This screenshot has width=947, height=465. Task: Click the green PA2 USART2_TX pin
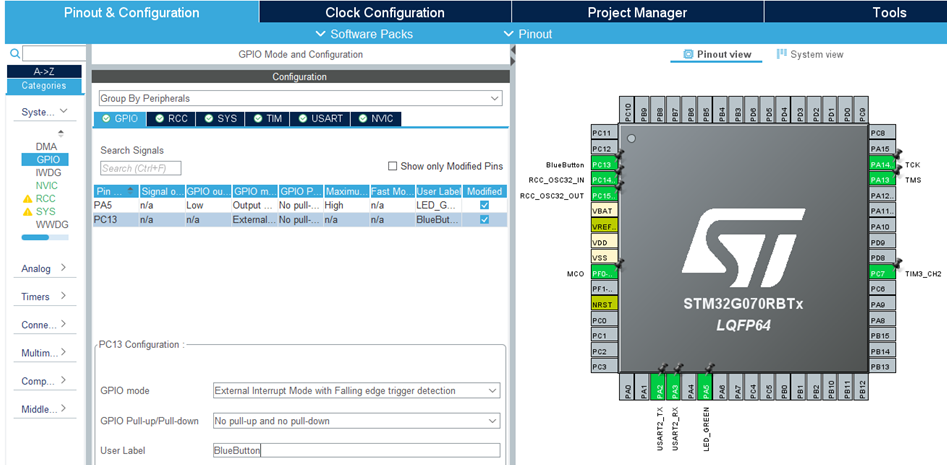tap(660, 388)
